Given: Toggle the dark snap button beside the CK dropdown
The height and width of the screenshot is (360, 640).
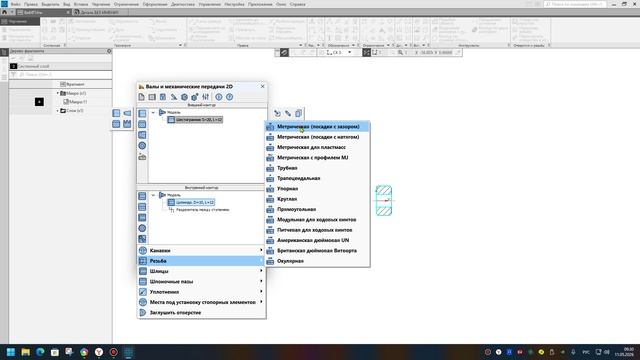Looking at the screenshot, I should 367,53.
